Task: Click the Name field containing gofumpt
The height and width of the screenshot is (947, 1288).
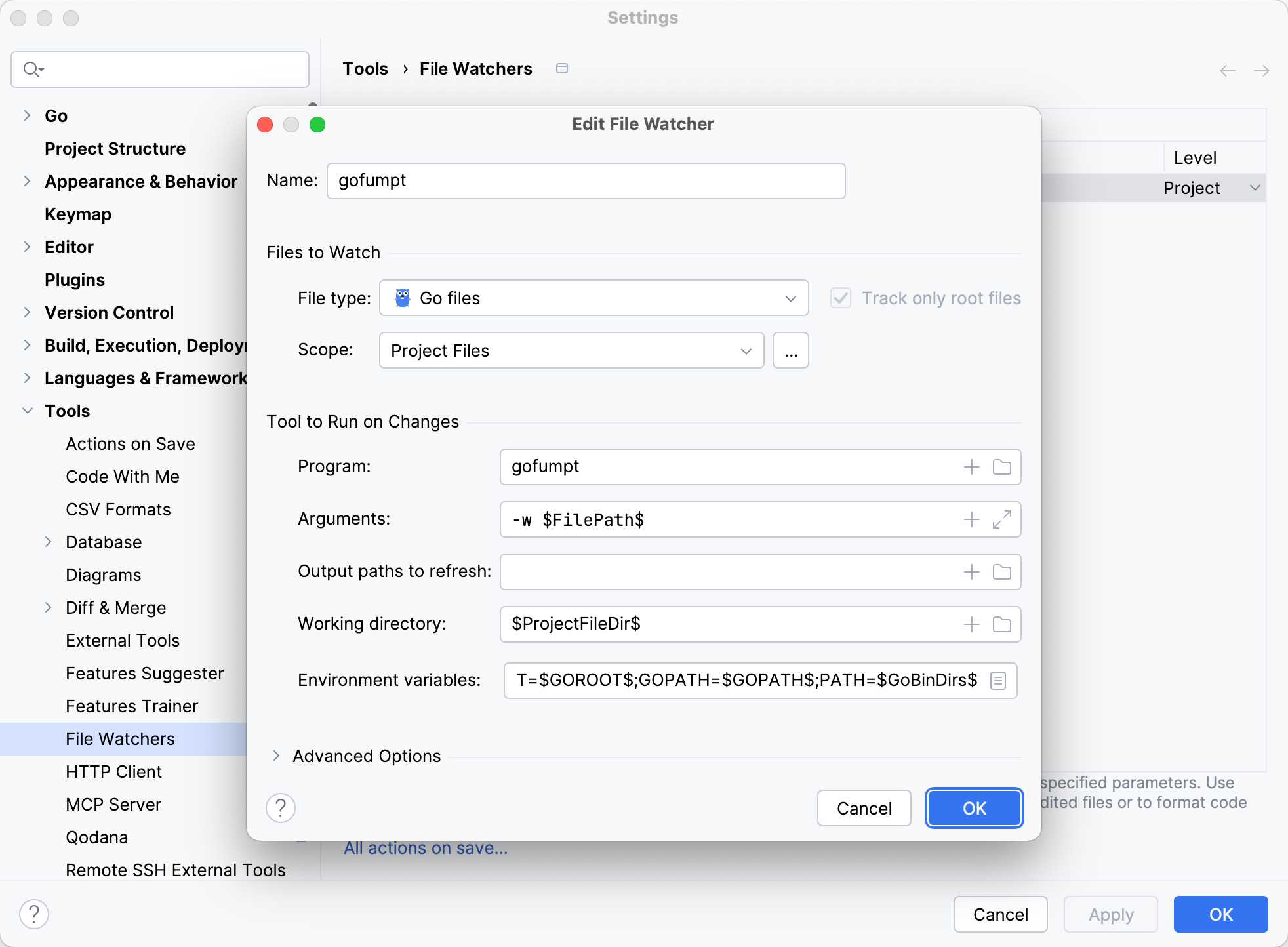Action: (585, 180)
